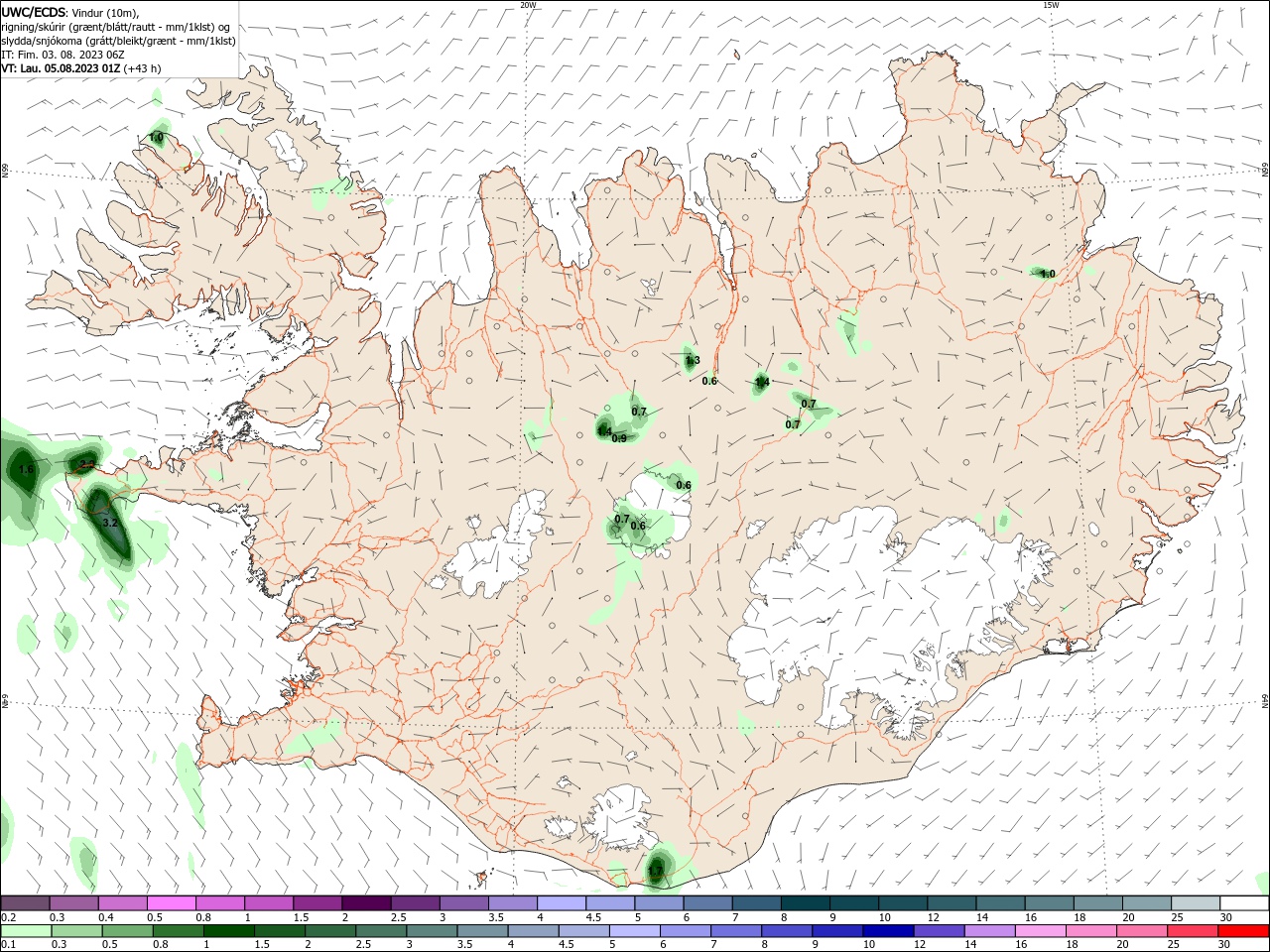Click the upper legend label 0.2
1270x952 pixels.
pyautogui.click(x=8, y=917)
